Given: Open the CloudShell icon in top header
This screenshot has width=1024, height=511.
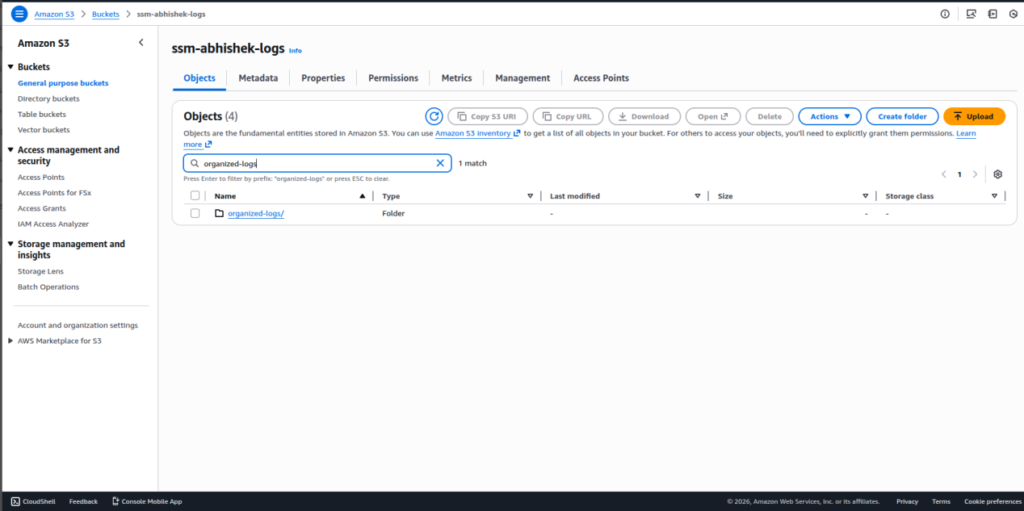Looking at the screenshot, I should point(971,14).
